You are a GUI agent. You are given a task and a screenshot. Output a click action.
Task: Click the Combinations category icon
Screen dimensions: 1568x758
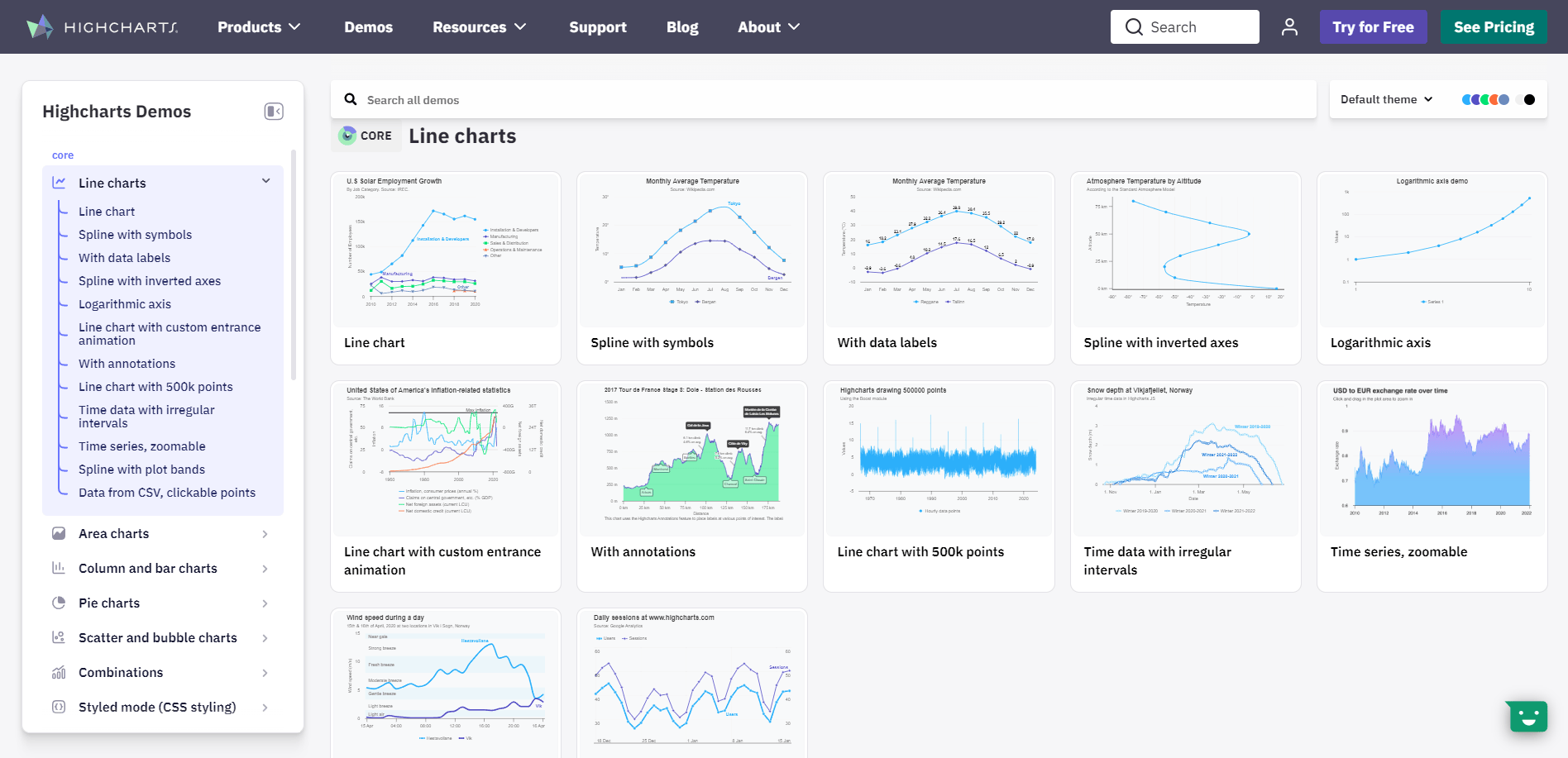coord(59,673)
